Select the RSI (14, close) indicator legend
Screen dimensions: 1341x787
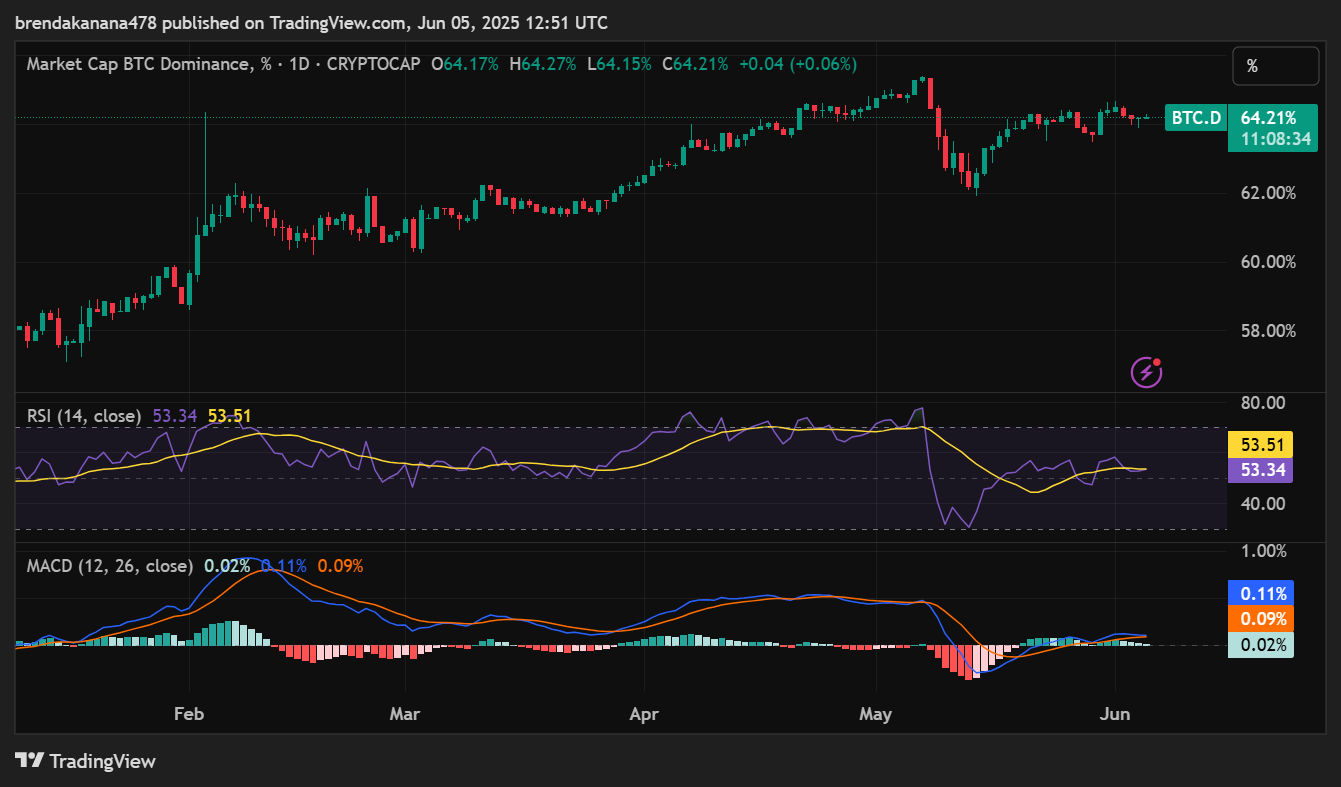tap(84, 416)
